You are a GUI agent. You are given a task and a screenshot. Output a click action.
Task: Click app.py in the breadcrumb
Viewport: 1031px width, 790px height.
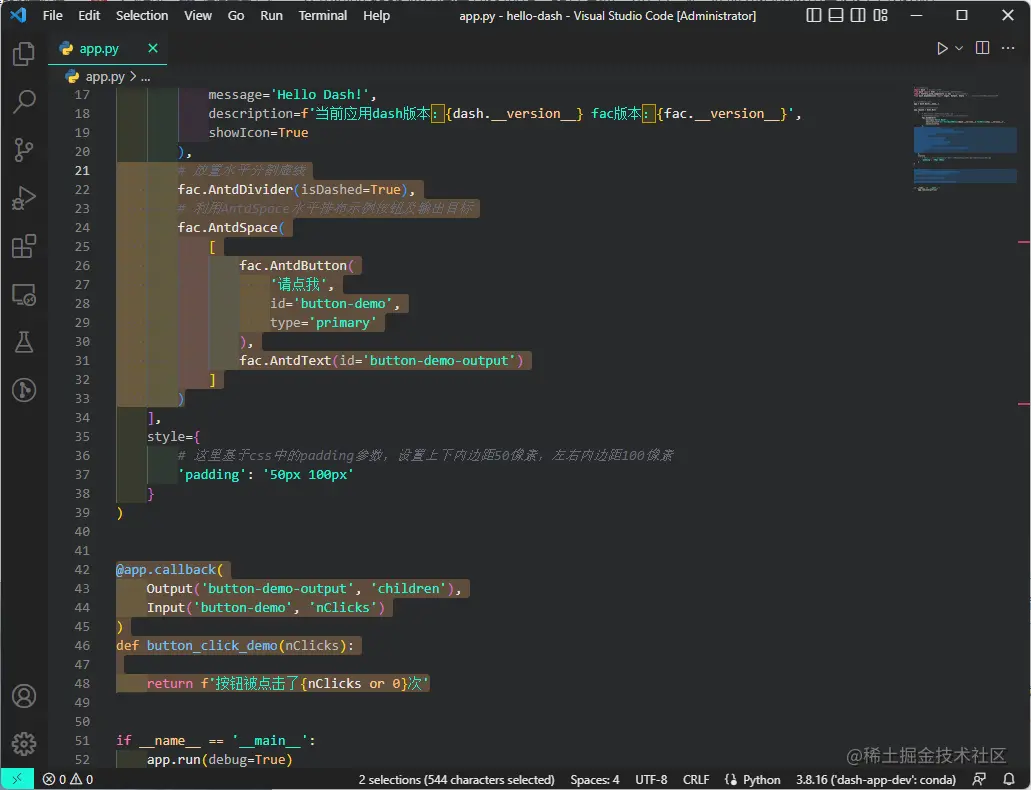105,77
